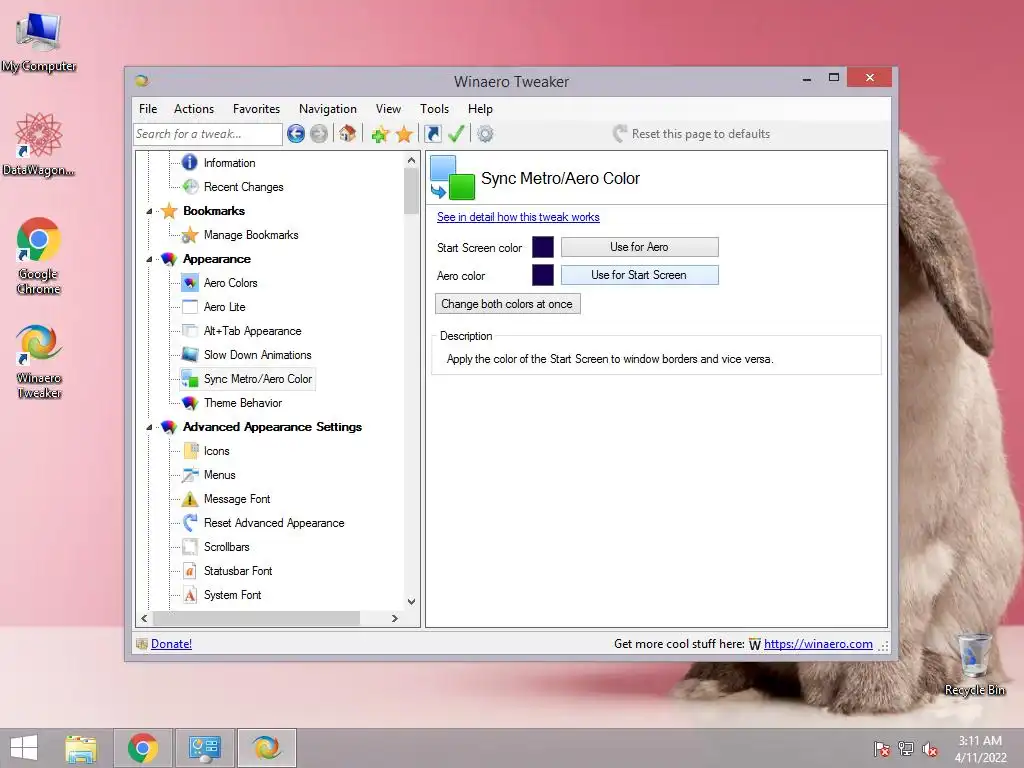
Task: Click the Donate! link
Action: (x=171, y=644)
